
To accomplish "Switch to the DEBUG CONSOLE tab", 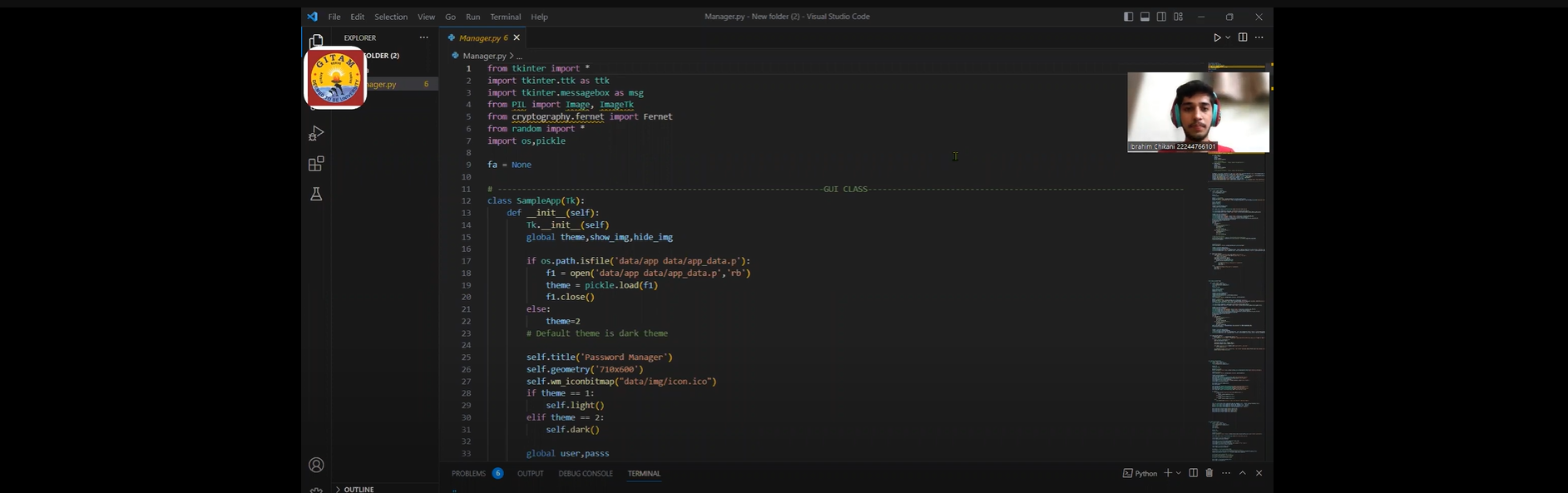I will pyautogui.click(x=586, y=473).
